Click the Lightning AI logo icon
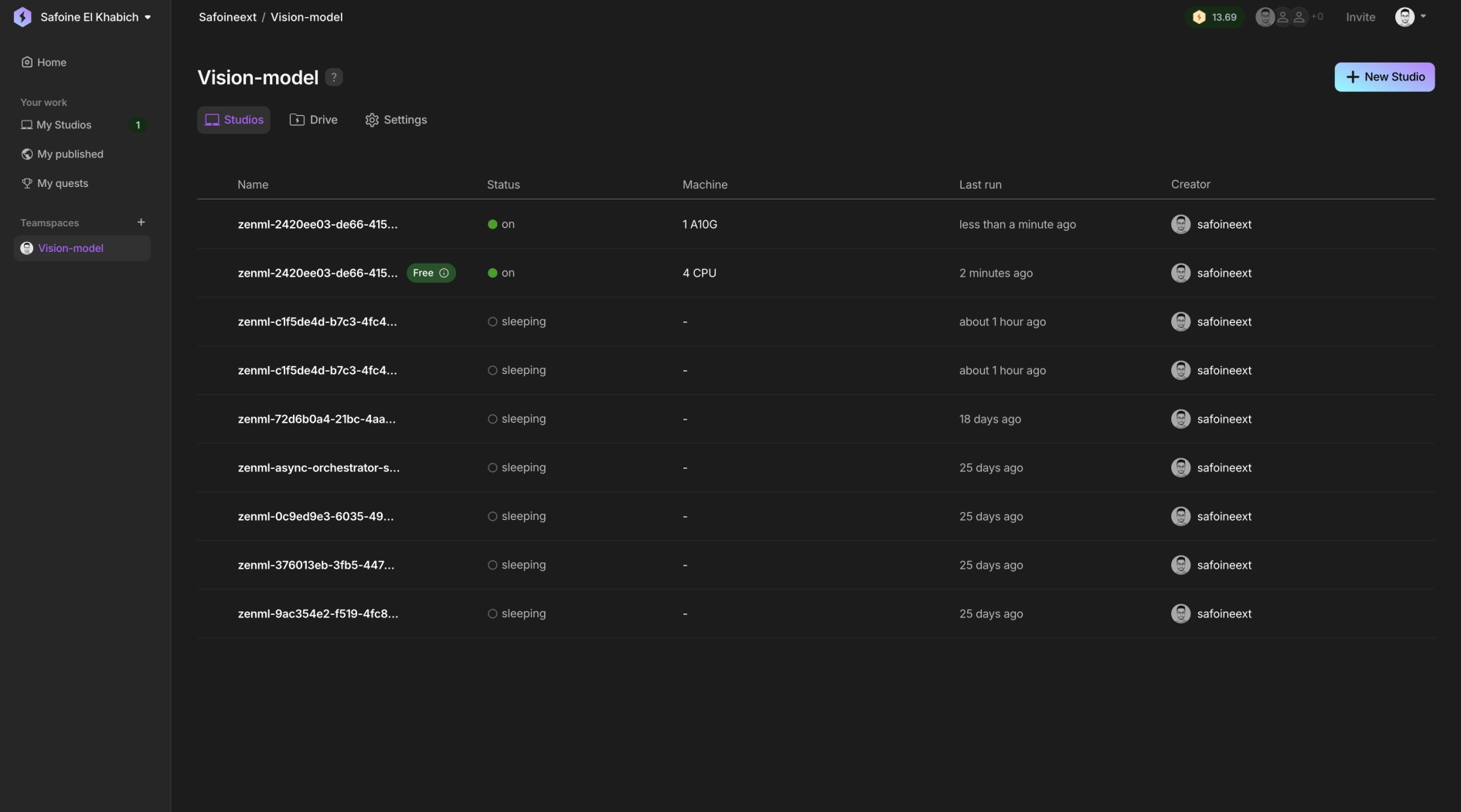1461x812 pixels. 22,17
